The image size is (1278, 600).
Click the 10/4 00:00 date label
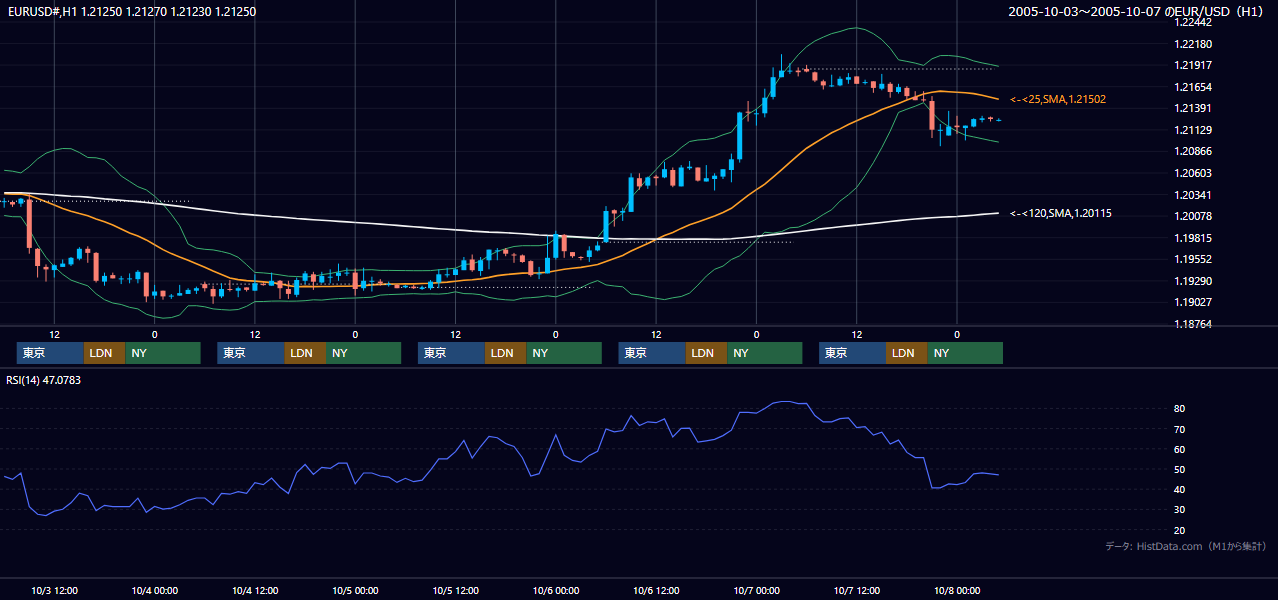[x=155, y=590]
